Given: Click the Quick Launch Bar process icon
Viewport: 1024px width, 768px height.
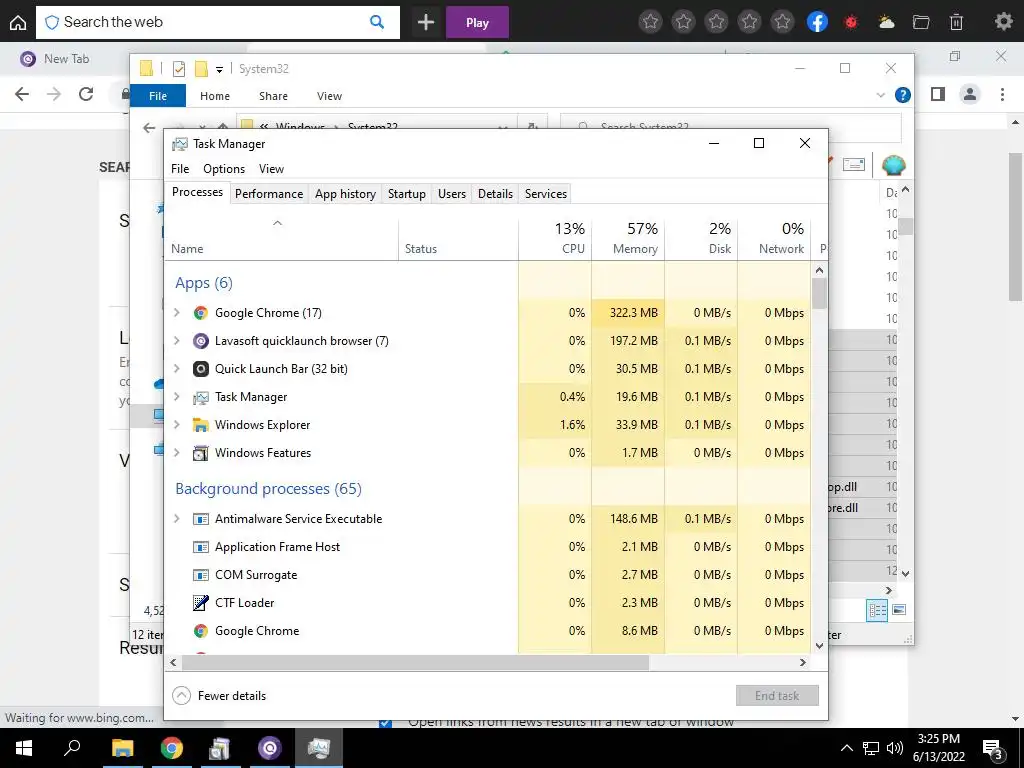Looking at the screenshot, I should click(200, 369).
